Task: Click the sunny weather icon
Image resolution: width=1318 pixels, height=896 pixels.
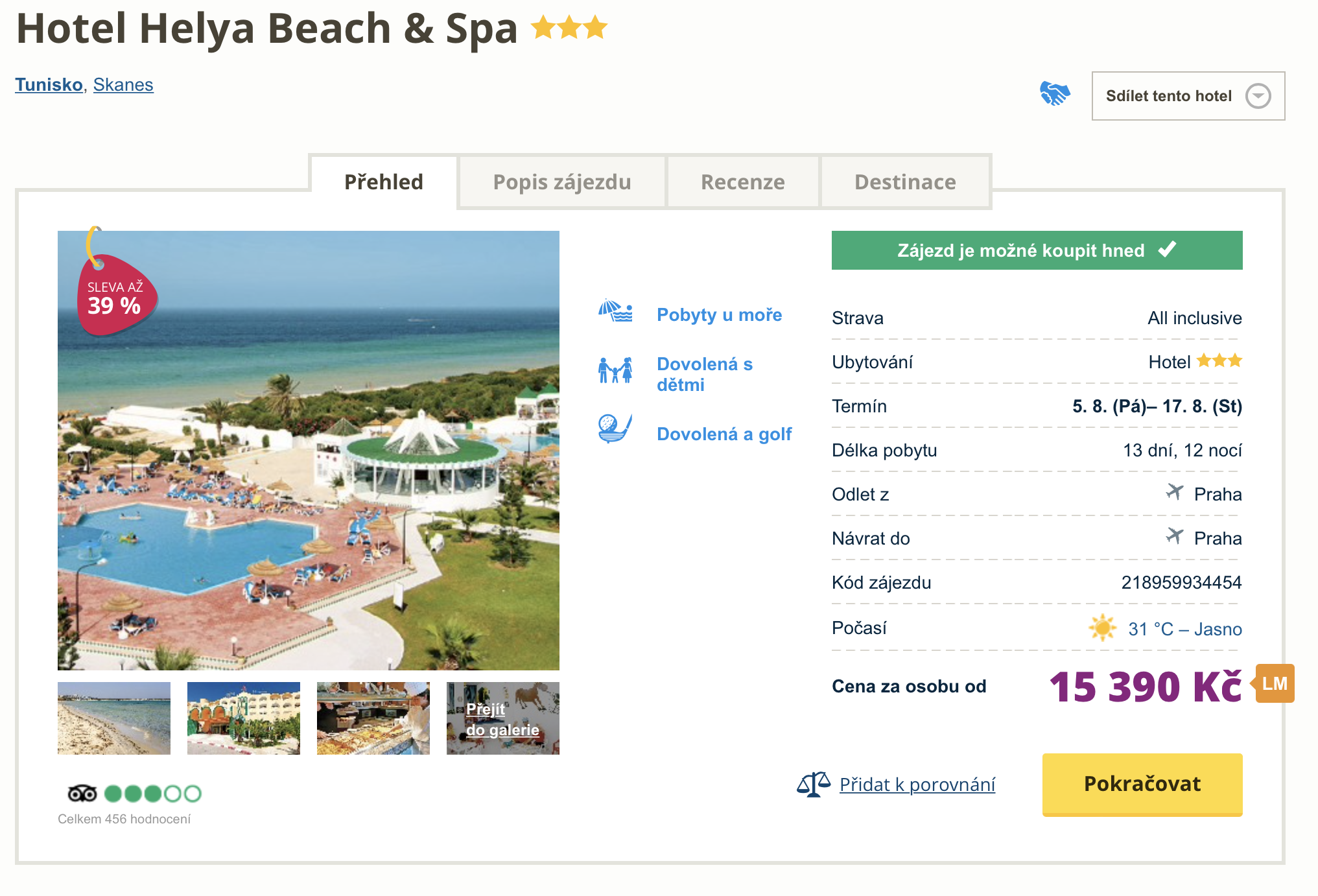Action: [x=1102, y=628]
